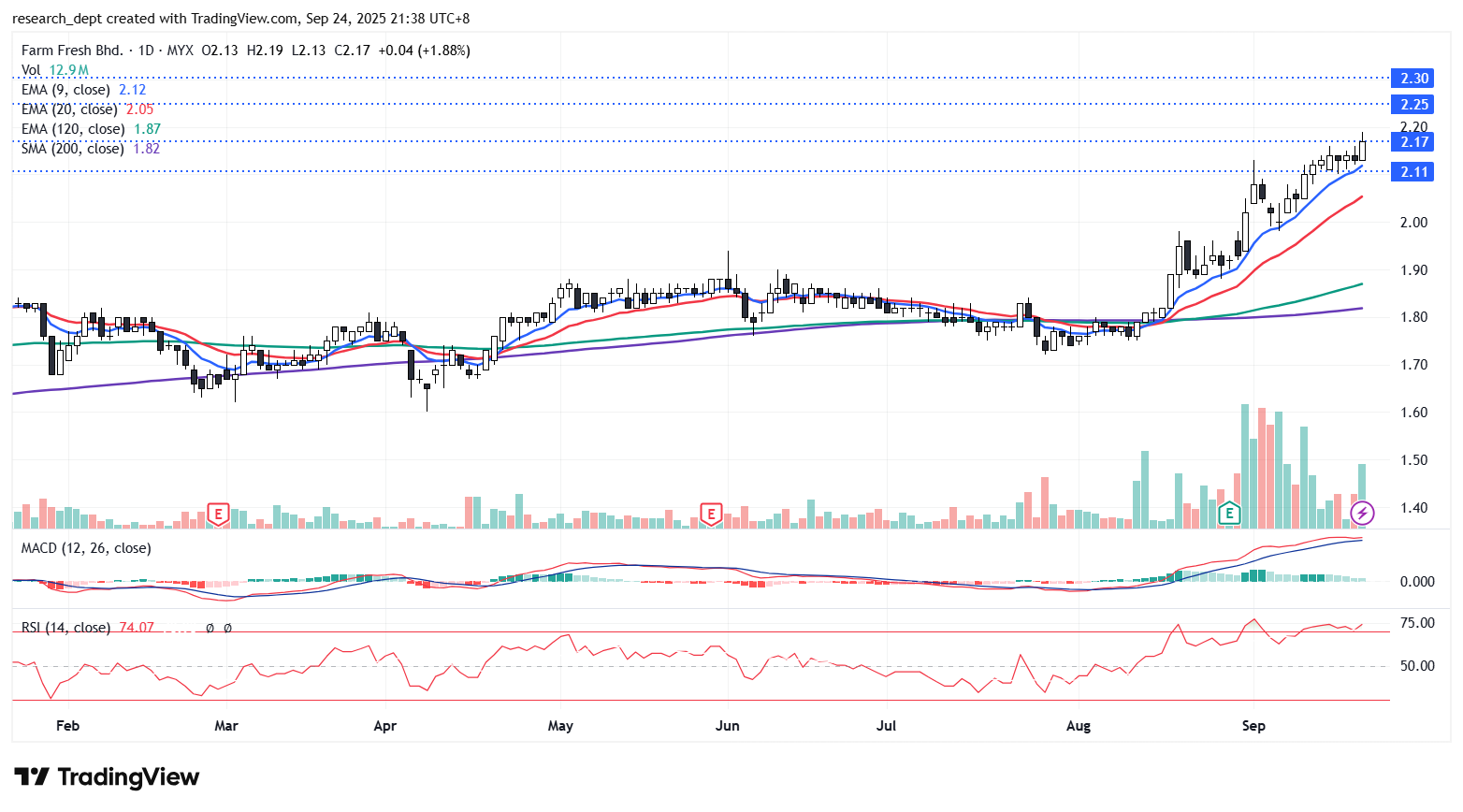Click the red earnings marker near March

[218, 514]
